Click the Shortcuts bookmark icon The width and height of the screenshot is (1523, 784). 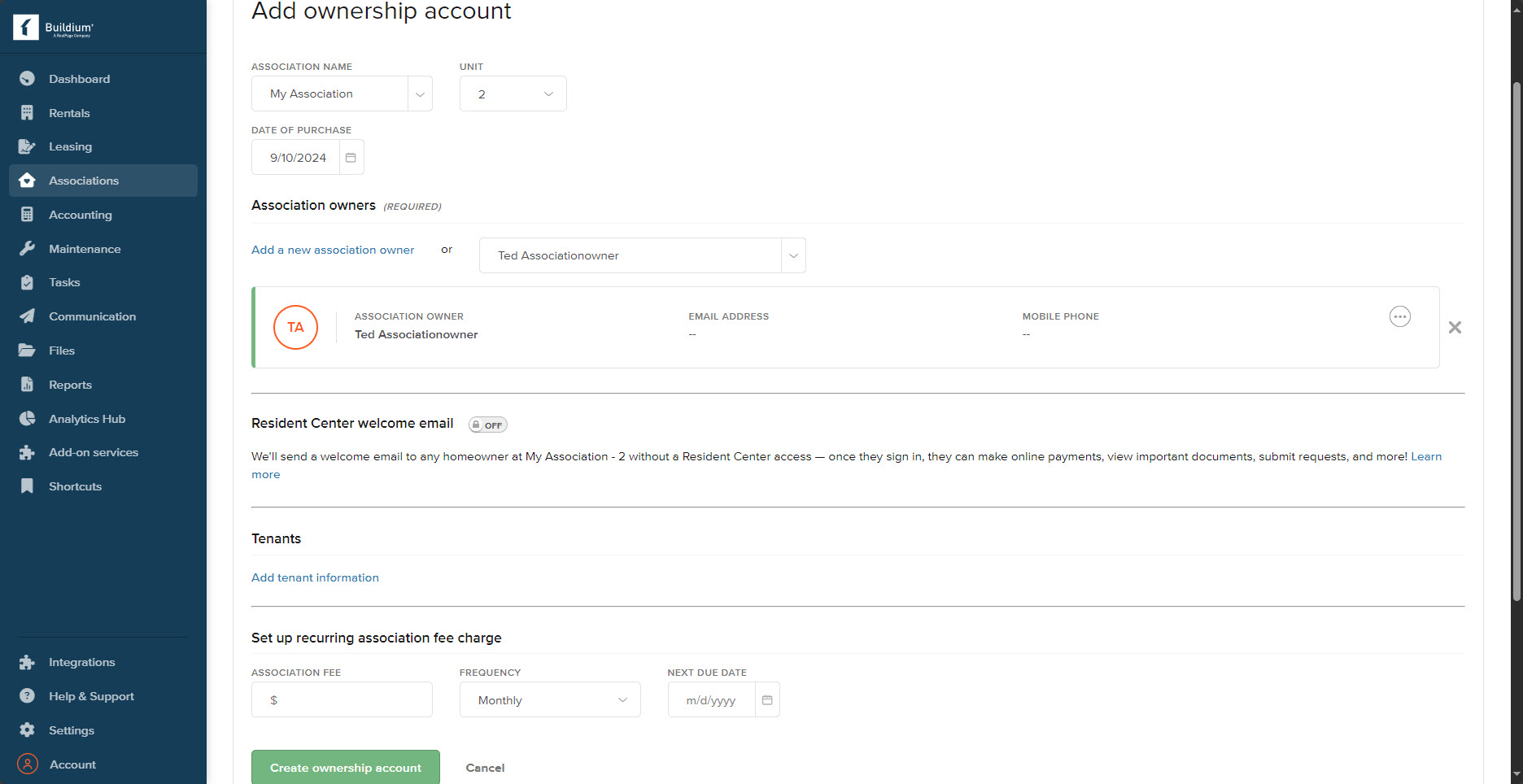(x=27, y=486)
